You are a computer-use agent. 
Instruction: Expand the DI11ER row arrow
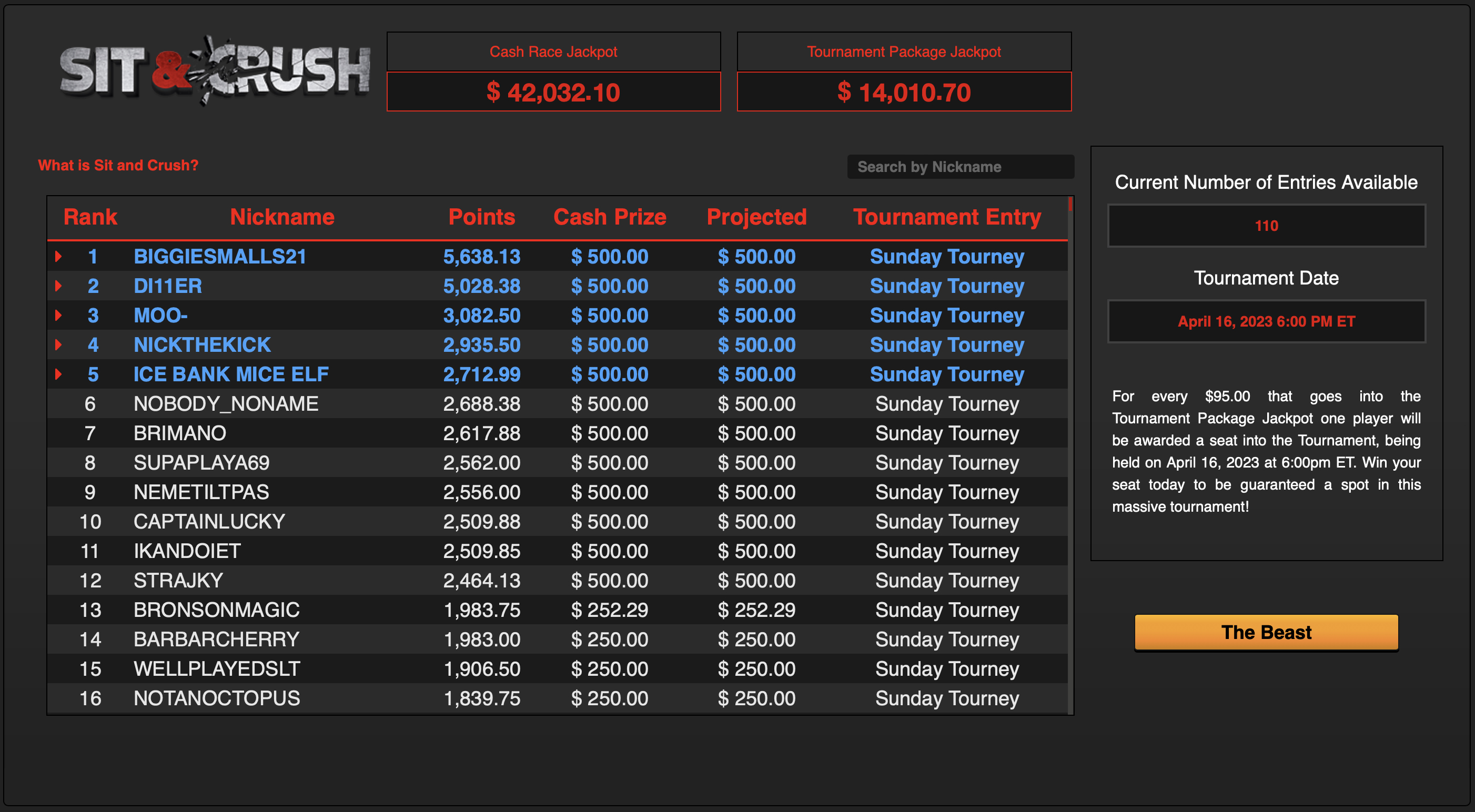click(x=58, y=286)
